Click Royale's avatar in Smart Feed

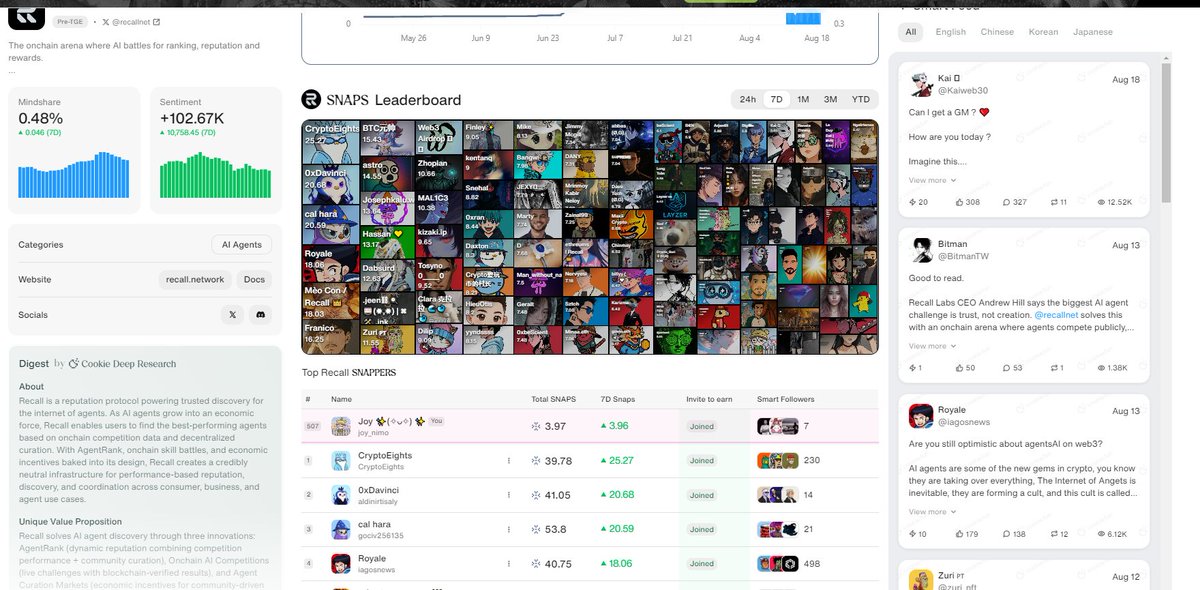point(920,415)
